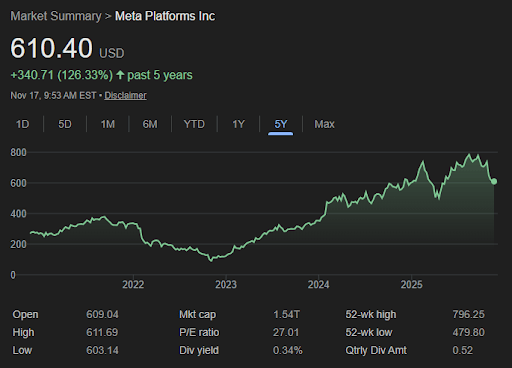Screen dimensions: 512x368
Task: Click the 2023 x-axis label
Action: [x=226, y=285]
